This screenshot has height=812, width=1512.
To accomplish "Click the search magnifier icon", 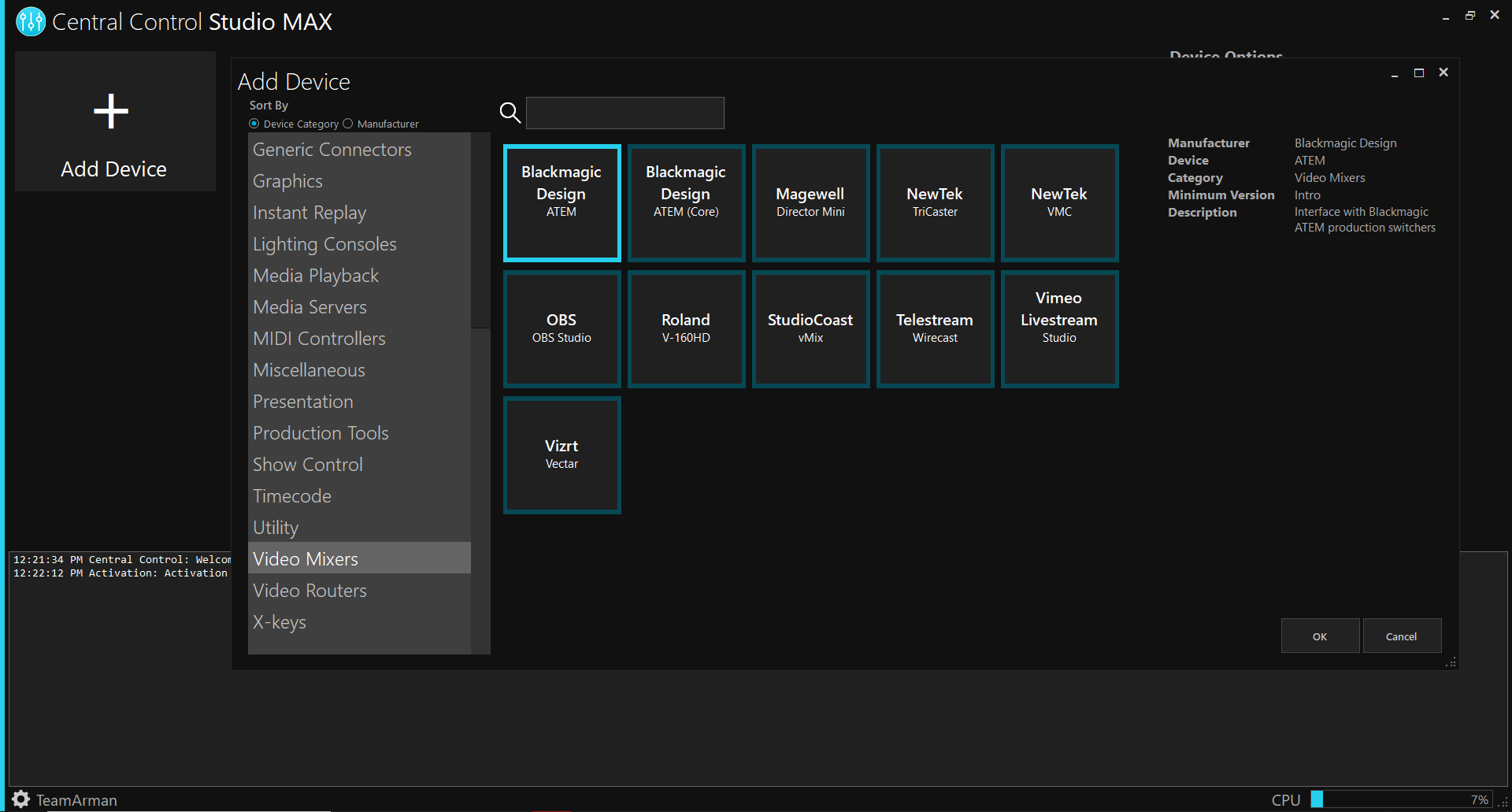I will pyautogui.click(x=510, y=113).
